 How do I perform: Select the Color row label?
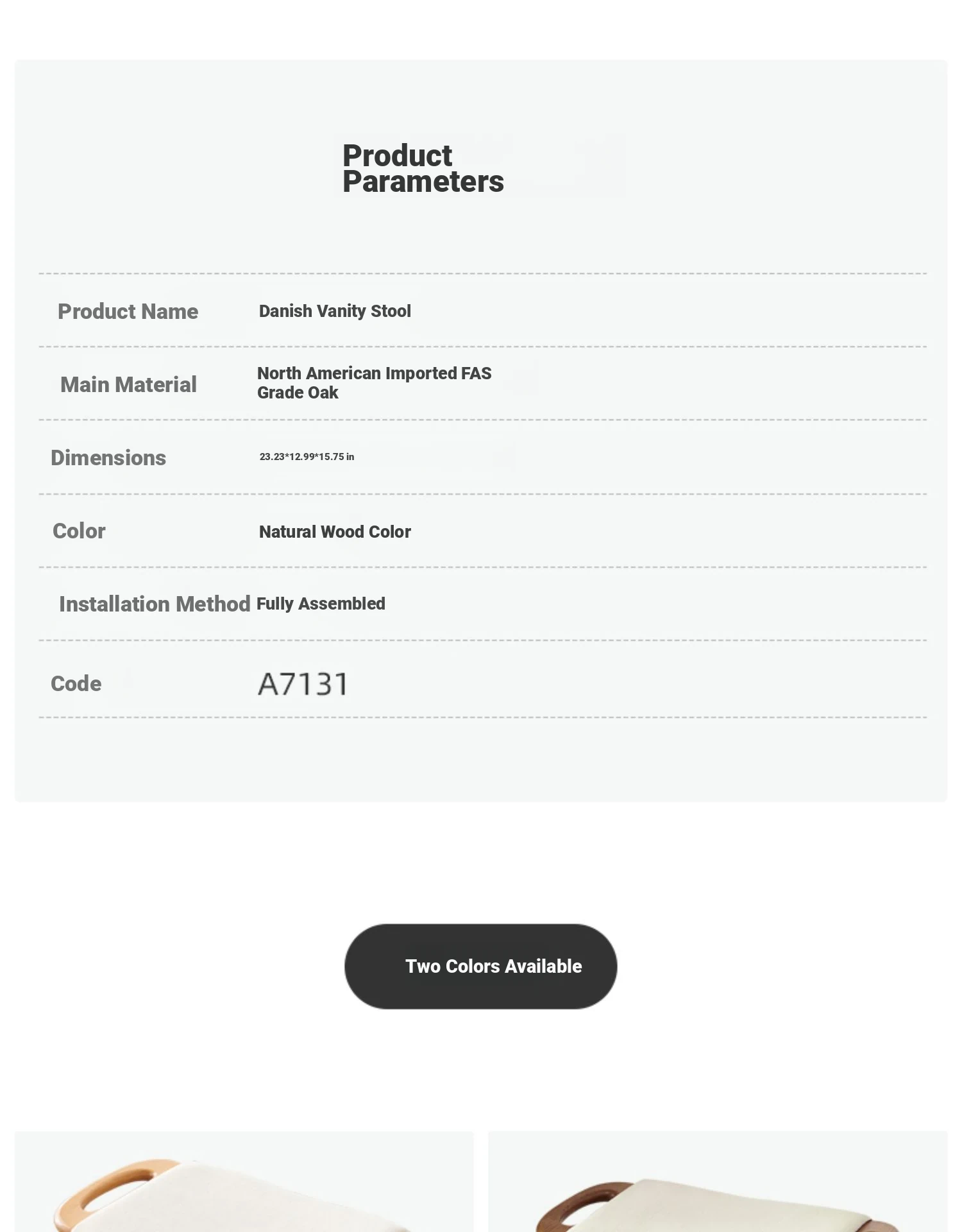pyautogui.click(x=79, y=531)
